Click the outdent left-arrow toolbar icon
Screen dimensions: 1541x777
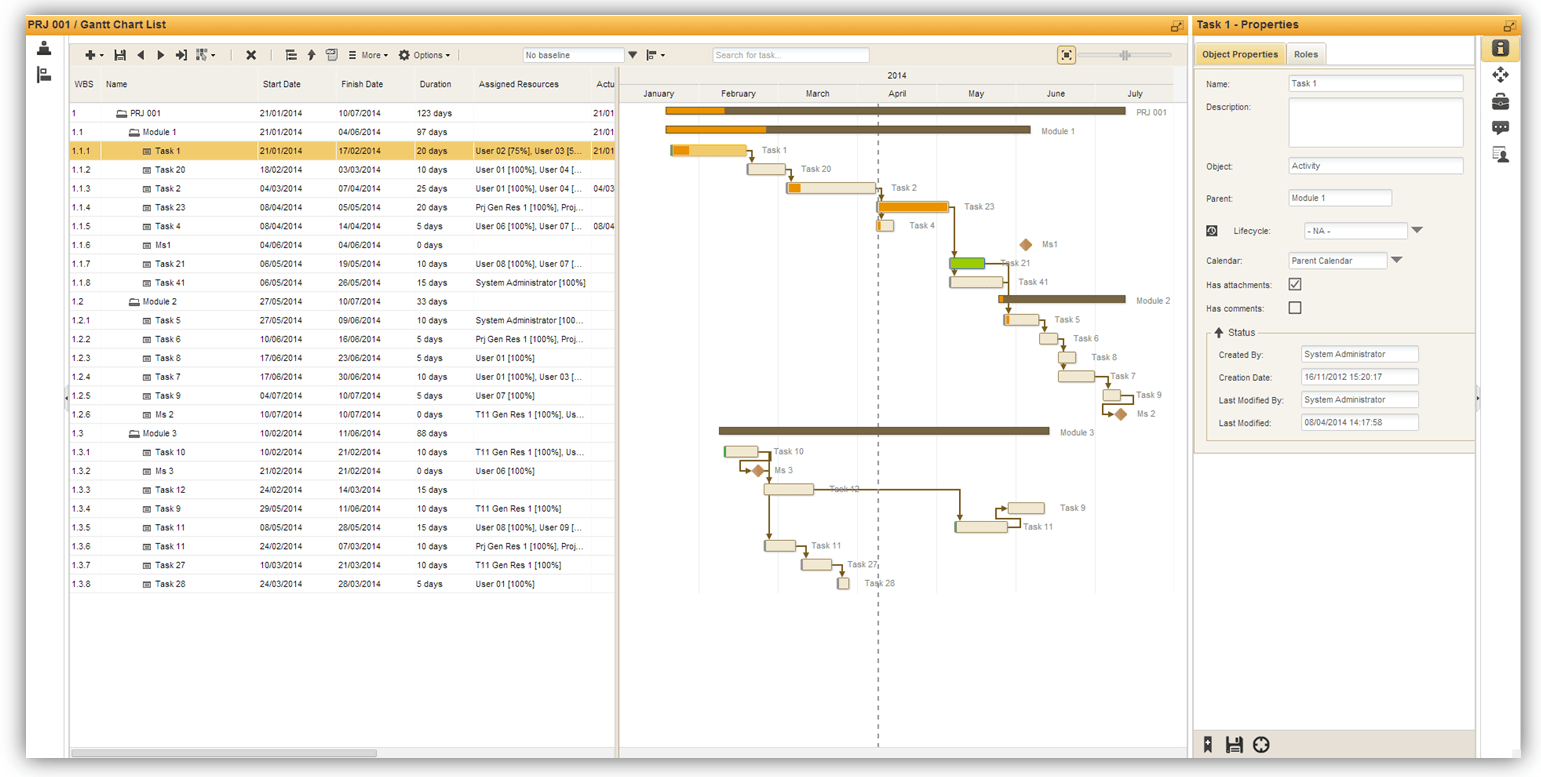(140, 55)
